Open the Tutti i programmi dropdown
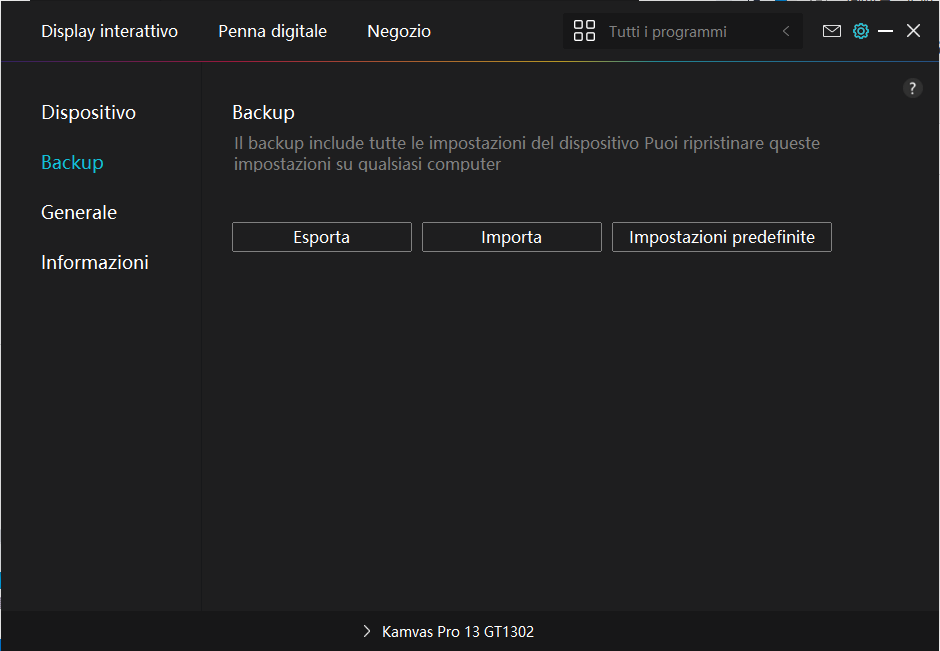The width and height of the screenshot is (940, 651). (667, 32)
